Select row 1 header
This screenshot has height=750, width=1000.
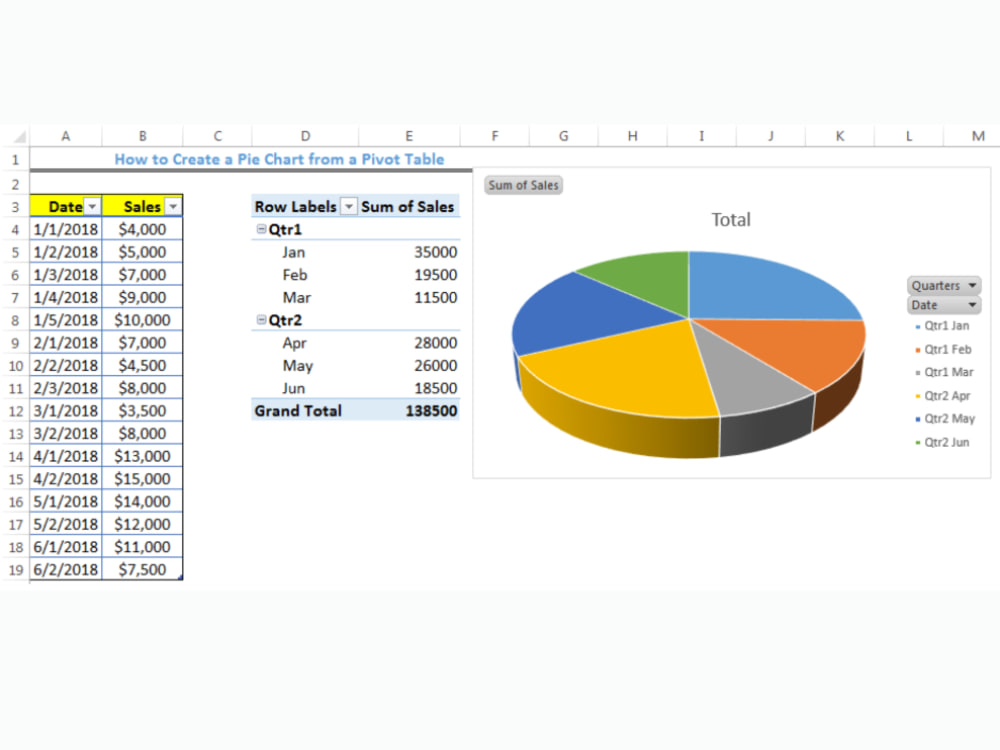(15, 159)
